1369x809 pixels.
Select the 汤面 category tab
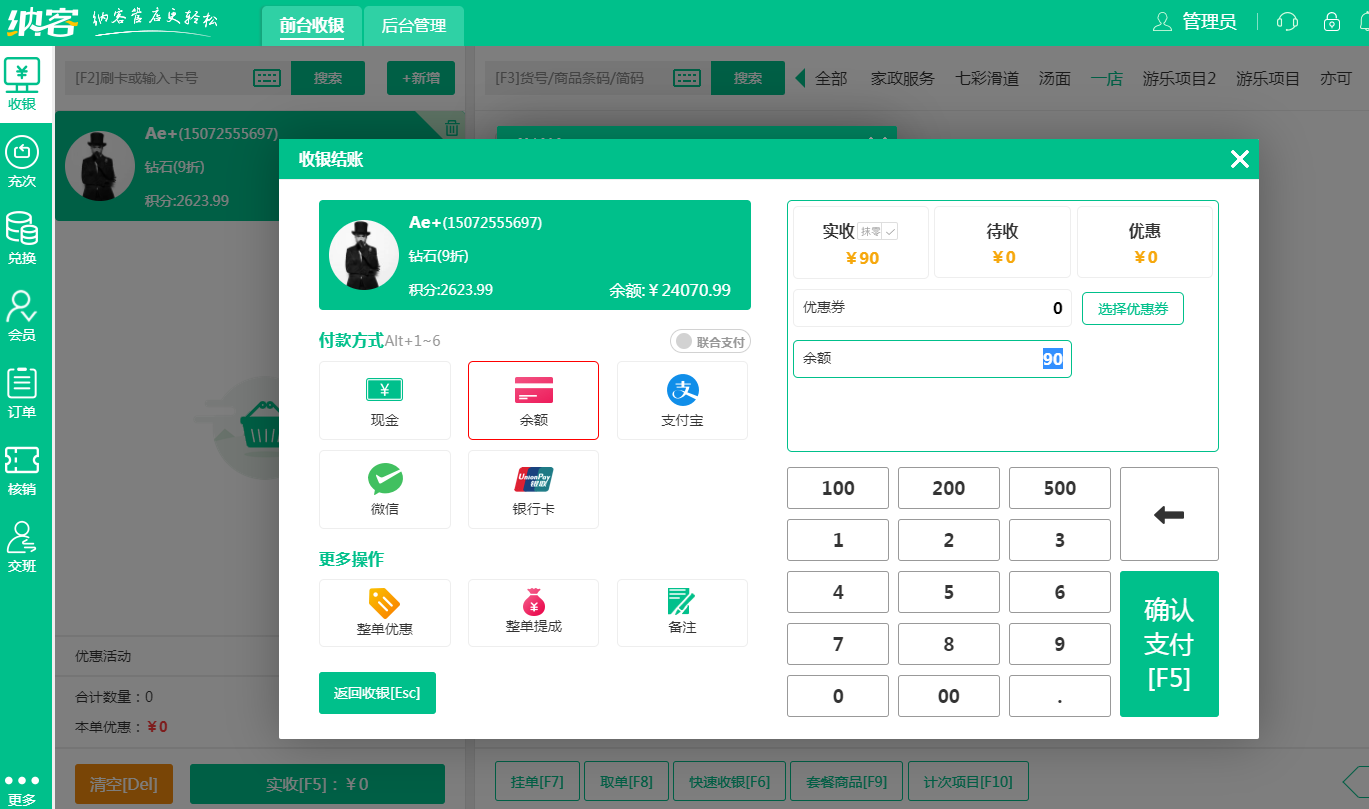(1054, 77)
